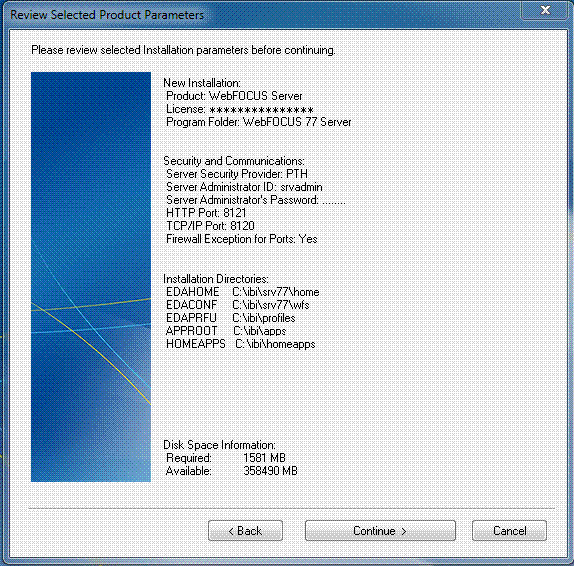
Task: Click the EDACONF C:\ibi\srv77\wfs line
Action: tap(238, 305)
